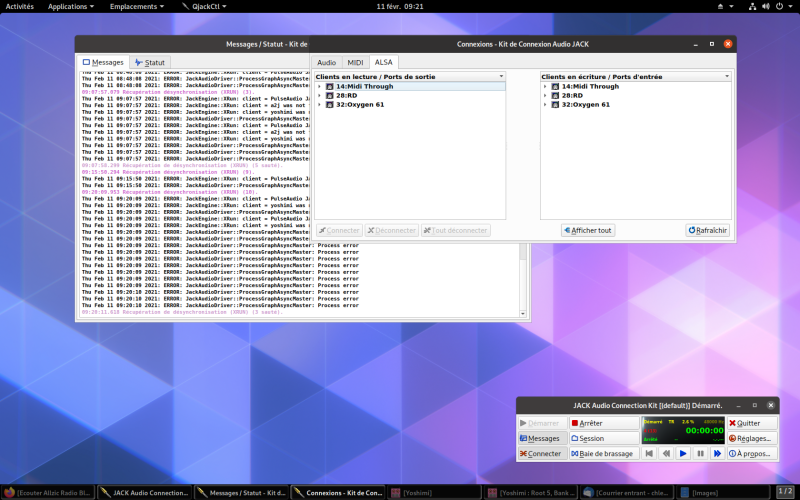Stop JACK with the Arrêter button

pyautogui.click(x=603, y=423)
